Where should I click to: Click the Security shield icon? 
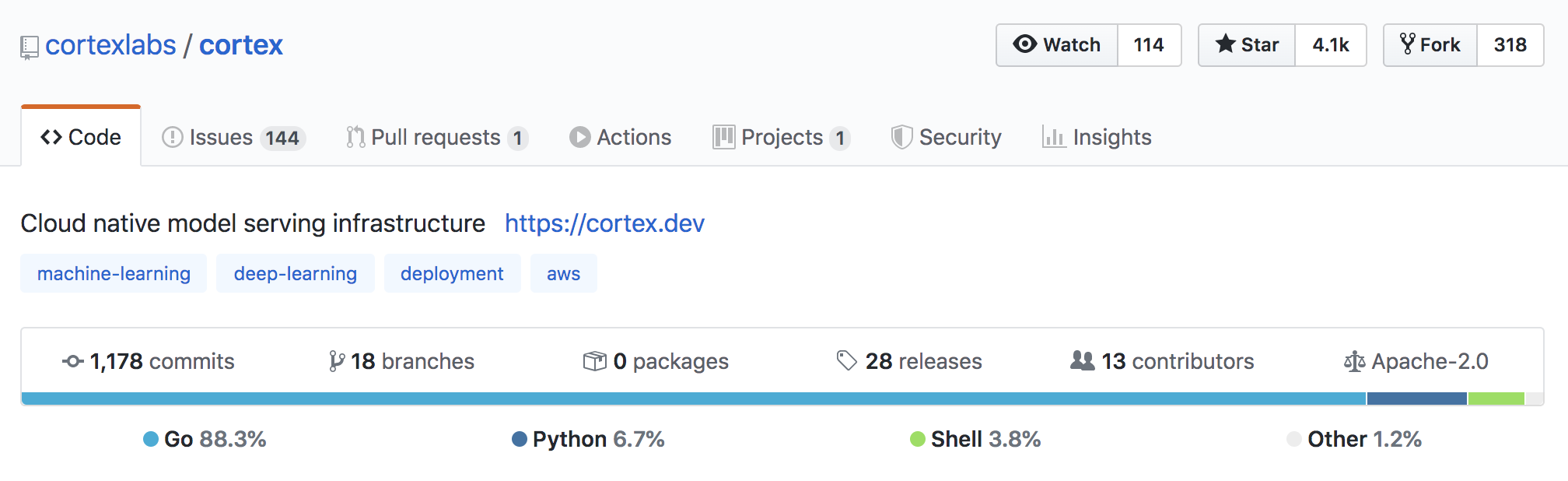click(901, 138)
